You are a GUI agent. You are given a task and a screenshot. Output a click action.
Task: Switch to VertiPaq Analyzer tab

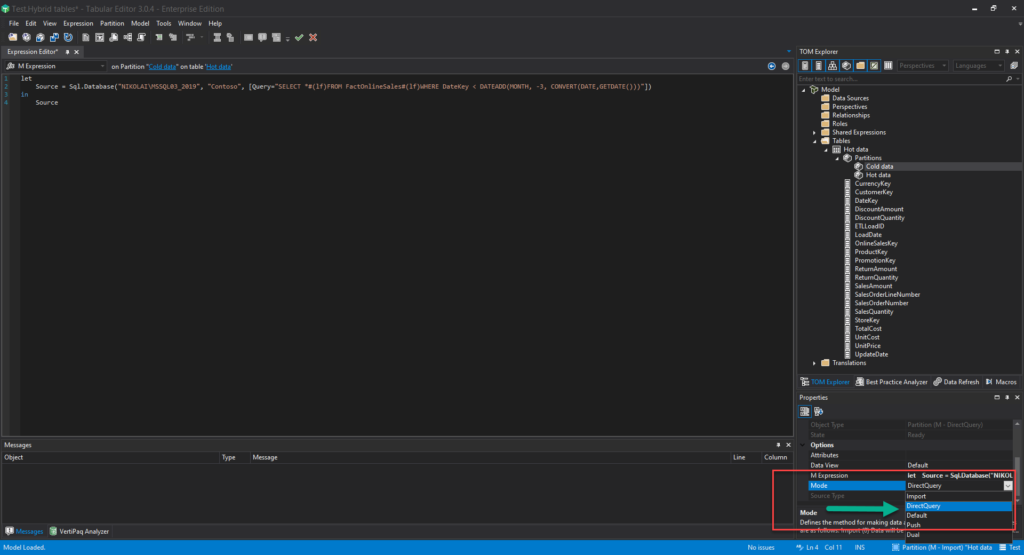click(x=79, y=531)
